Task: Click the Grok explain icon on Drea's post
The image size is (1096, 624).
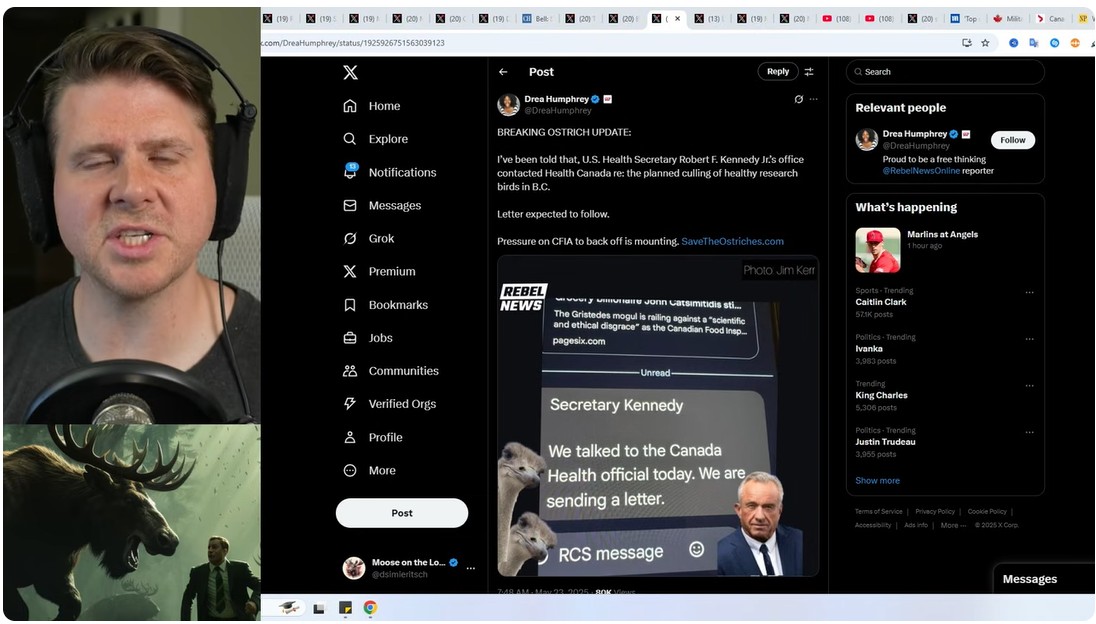Action: (x=798, y=100)
